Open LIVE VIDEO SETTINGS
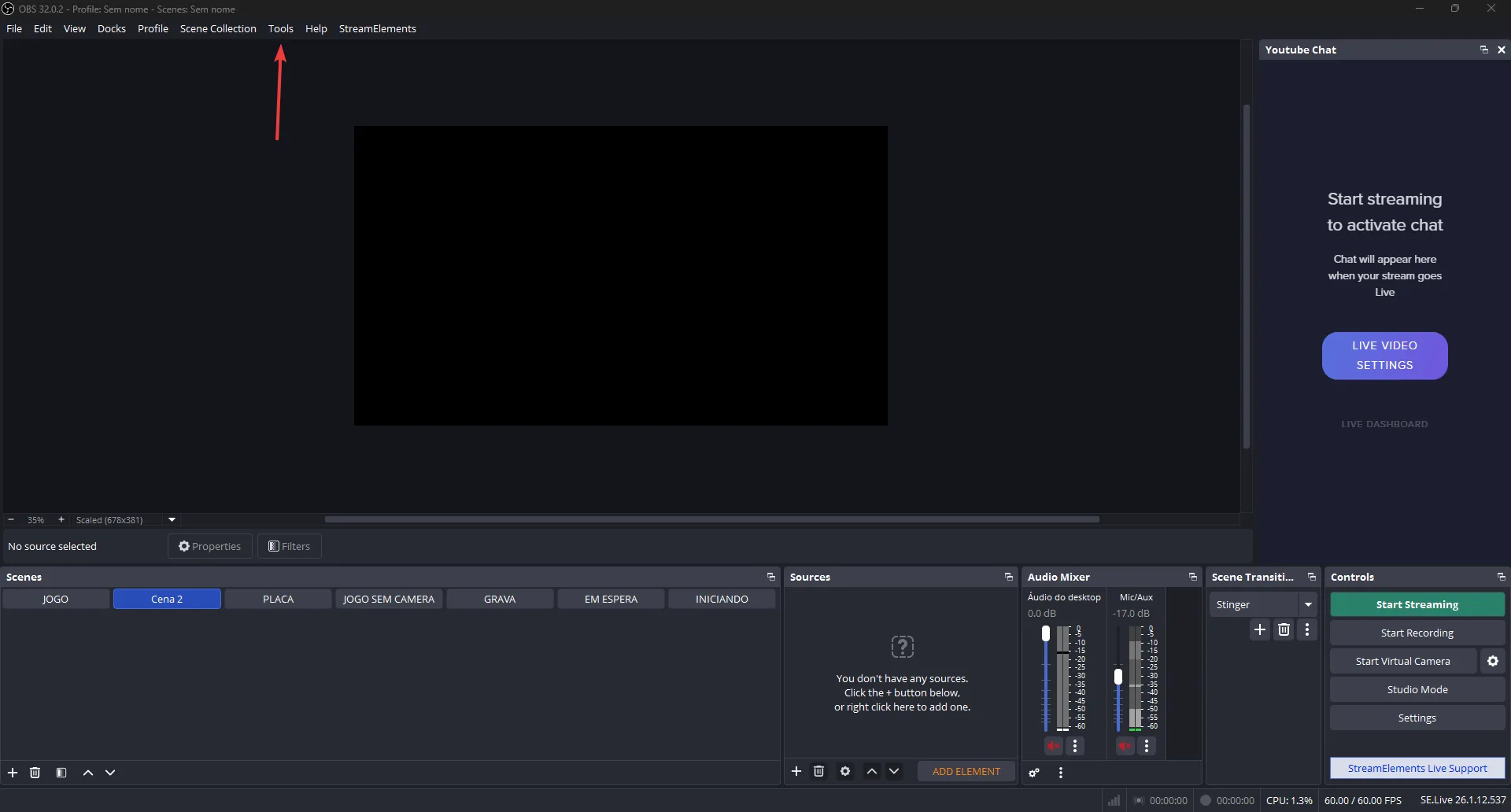Screen dimensions: 1511x812 coord(1384,356)
